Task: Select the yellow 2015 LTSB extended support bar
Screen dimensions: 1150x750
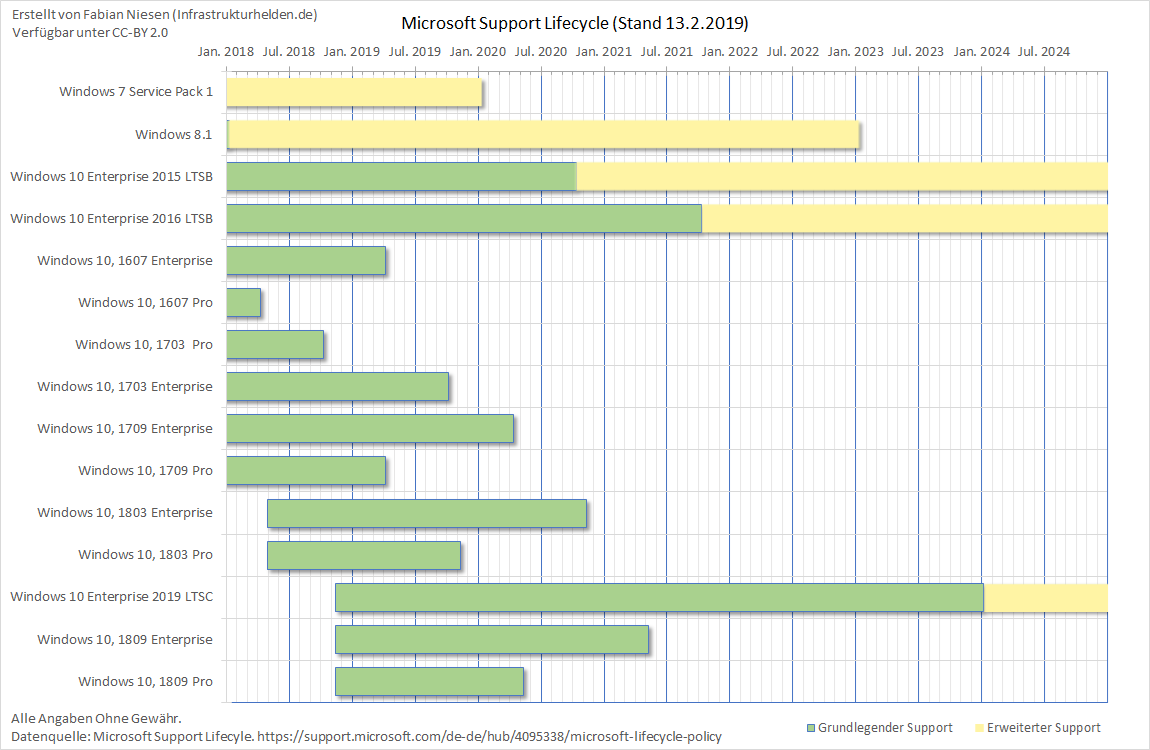Action: [842, 177]
